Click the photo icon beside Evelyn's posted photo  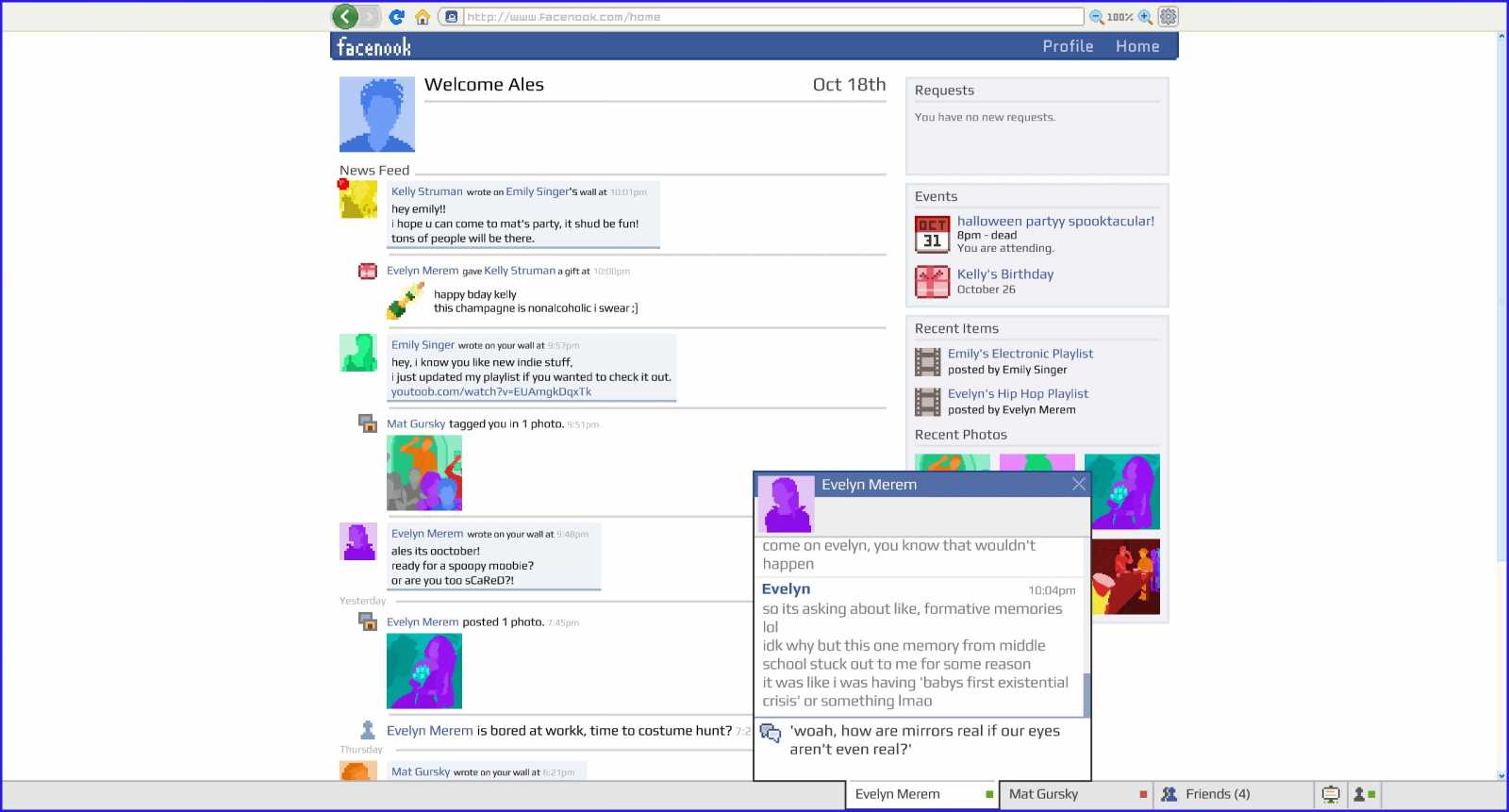(x=368, y=621)
